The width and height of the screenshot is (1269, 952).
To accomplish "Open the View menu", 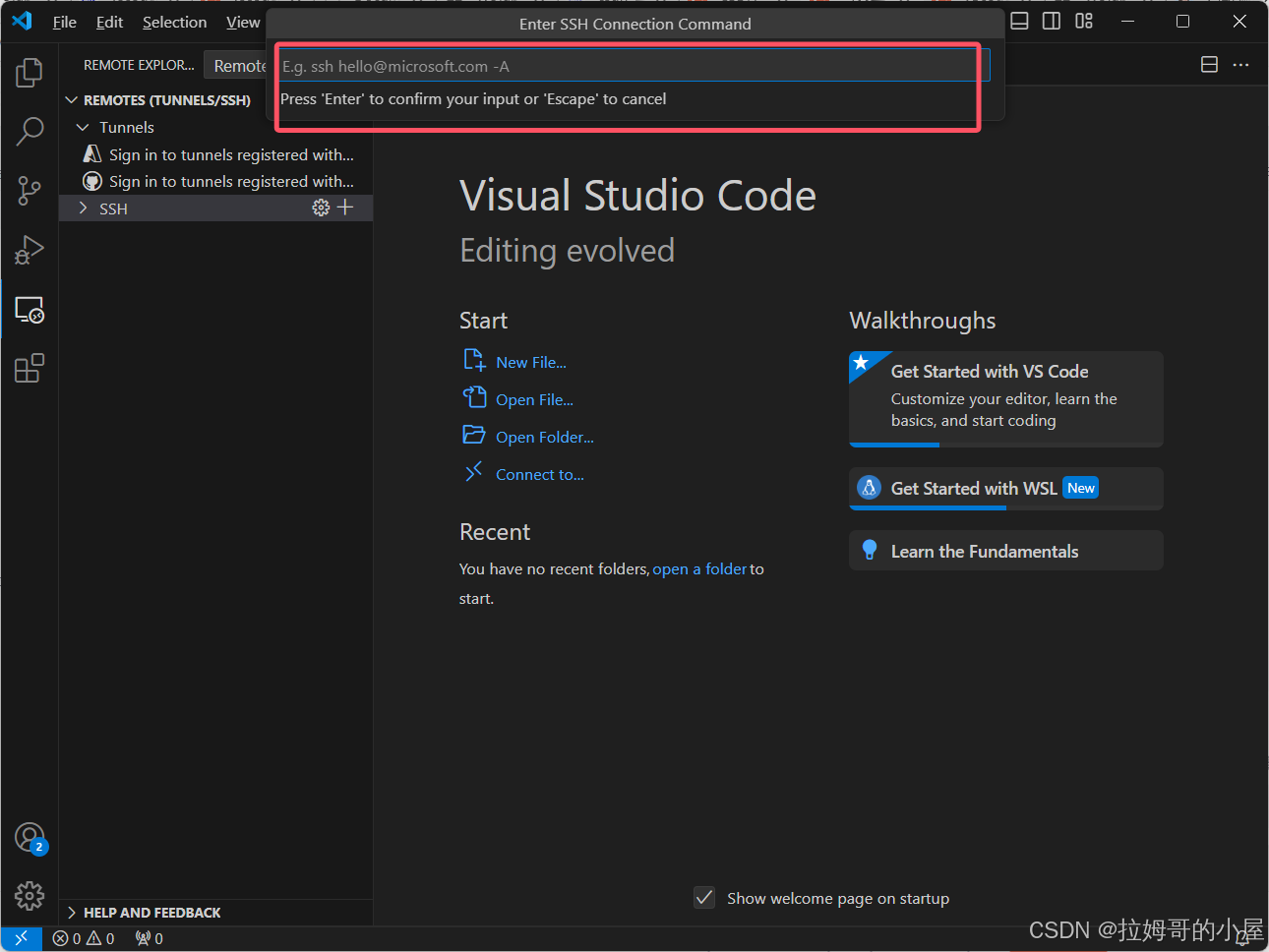I will tap(243, 22).
